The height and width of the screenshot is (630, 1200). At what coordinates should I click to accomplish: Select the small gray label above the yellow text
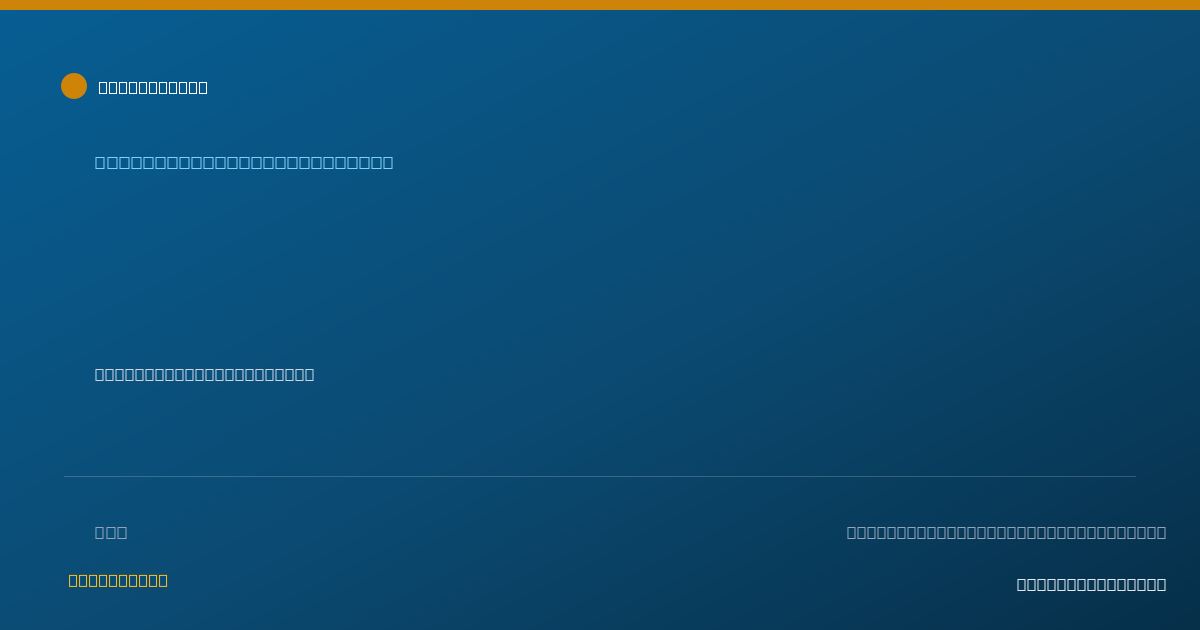[x=111, y=532]
